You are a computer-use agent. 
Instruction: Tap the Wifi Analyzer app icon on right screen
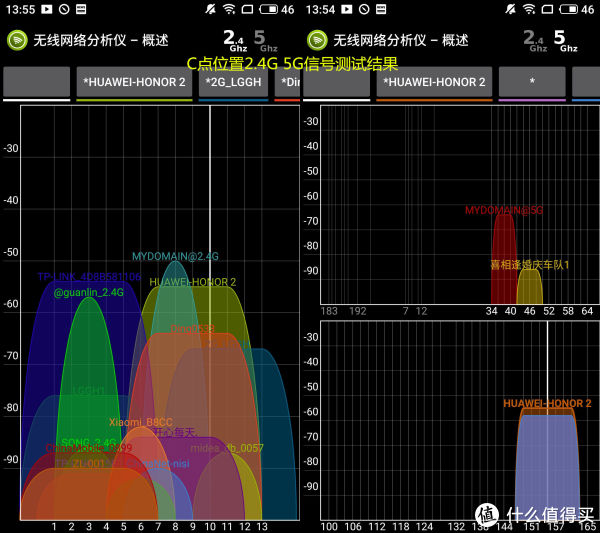tap(317, 40)
